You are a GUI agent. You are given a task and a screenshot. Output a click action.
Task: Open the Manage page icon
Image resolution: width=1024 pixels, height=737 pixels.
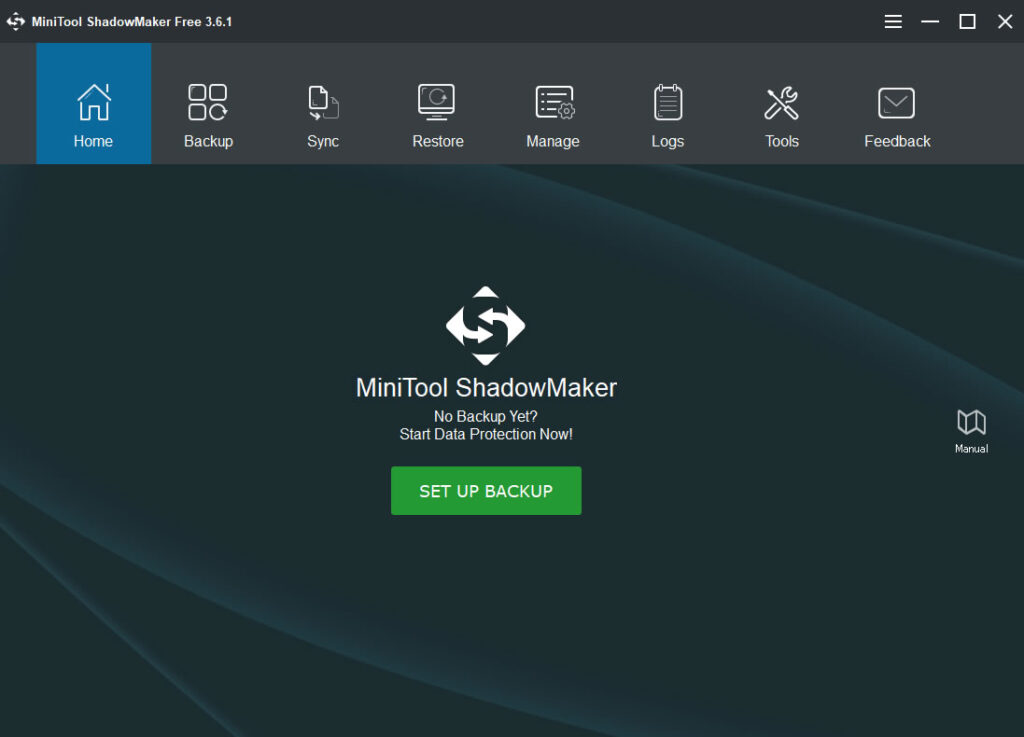coord(553,102)
